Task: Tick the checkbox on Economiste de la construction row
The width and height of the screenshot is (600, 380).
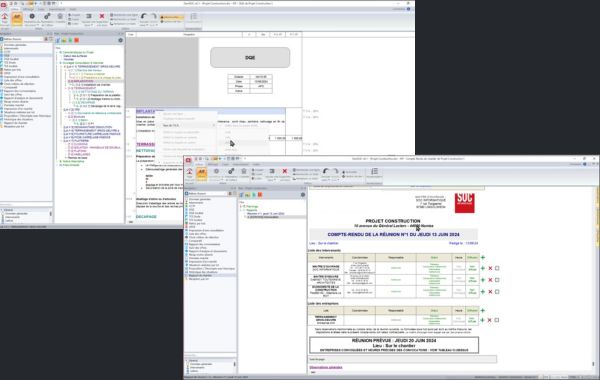Action: pos(497,292)
